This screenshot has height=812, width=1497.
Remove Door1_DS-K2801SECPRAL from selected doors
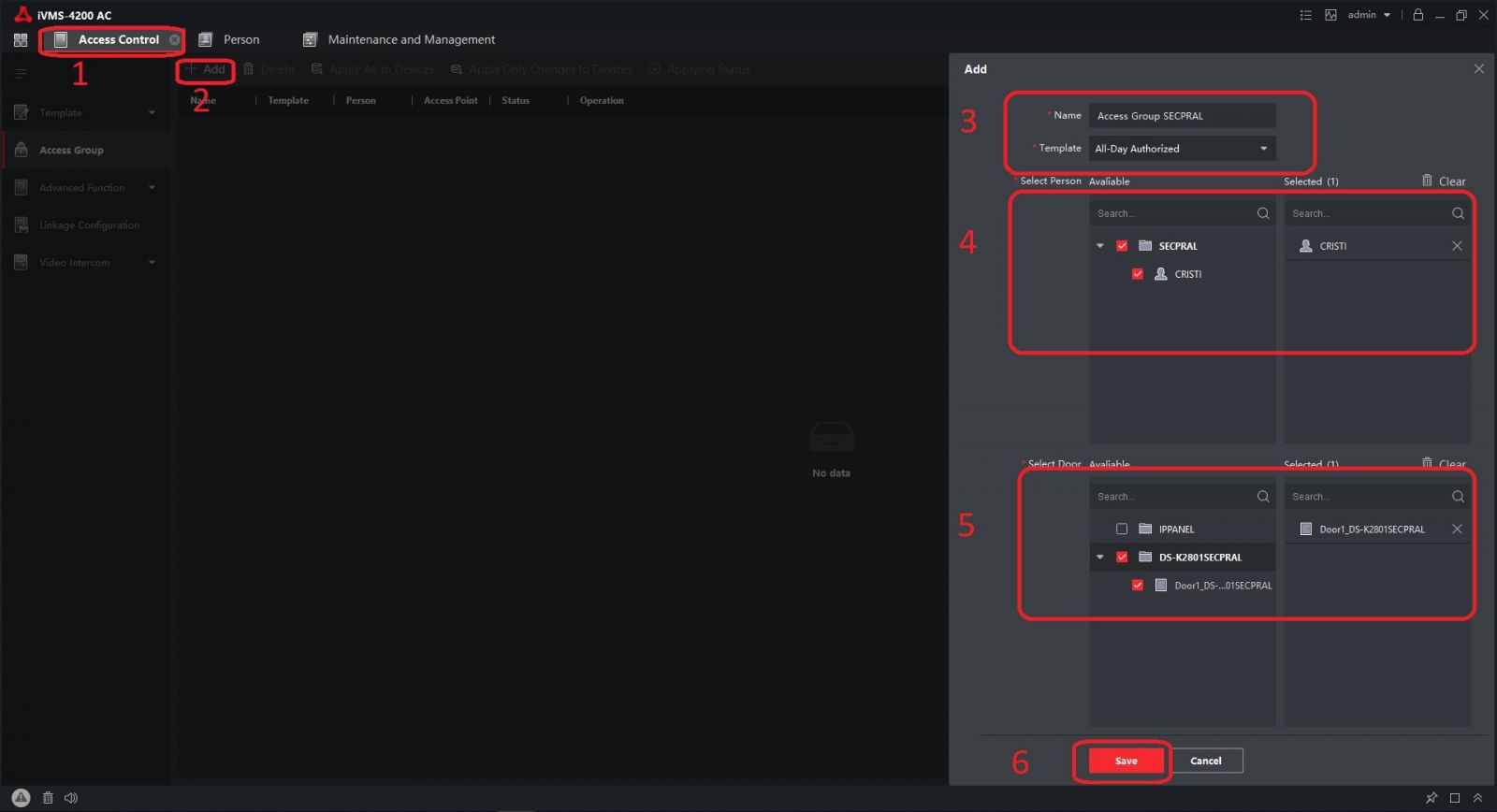click(x=1457, y=529)
